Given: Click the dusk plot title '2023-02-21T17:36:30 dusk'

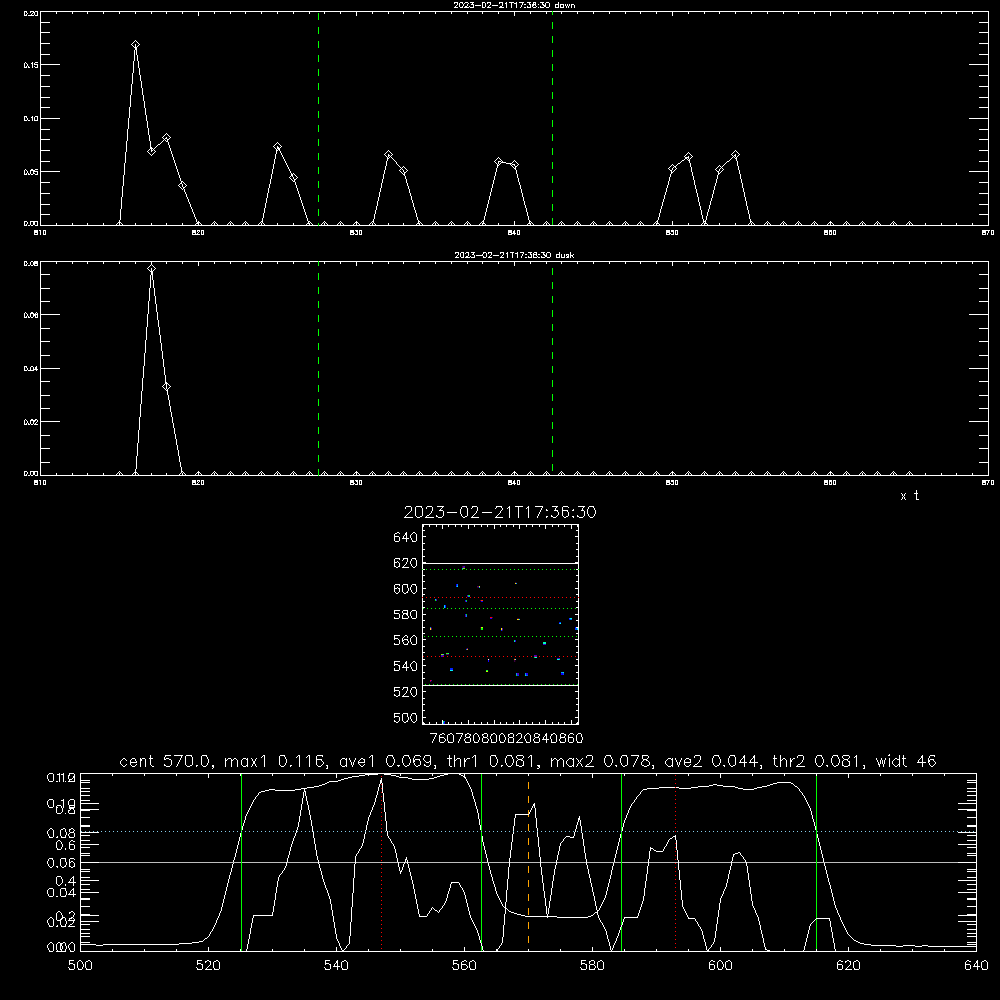Looking at the screenshot, I should (x=514, y=255).
